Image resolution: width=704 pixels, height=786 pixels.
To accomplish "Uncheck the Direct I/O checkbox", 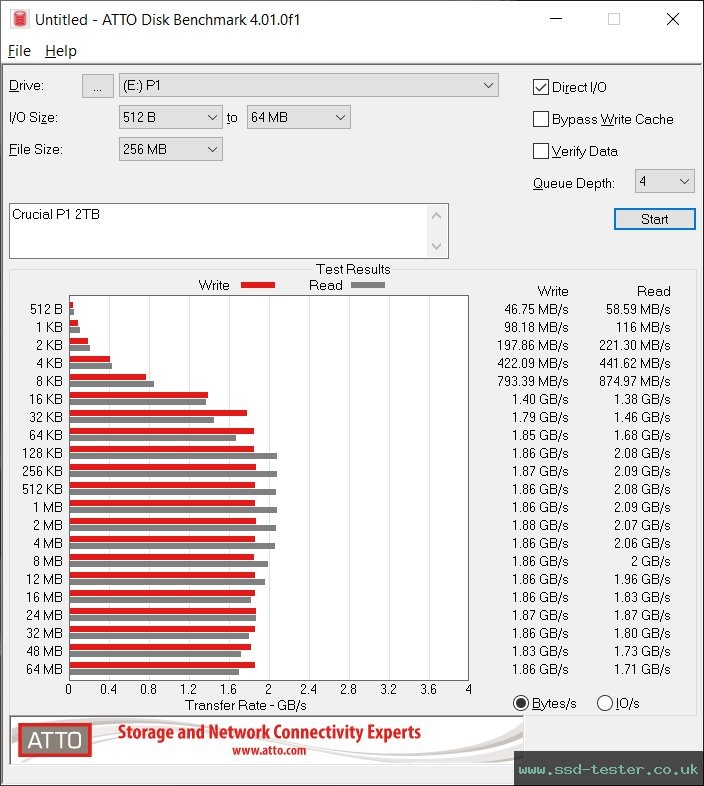I will [x=541, y=87].
